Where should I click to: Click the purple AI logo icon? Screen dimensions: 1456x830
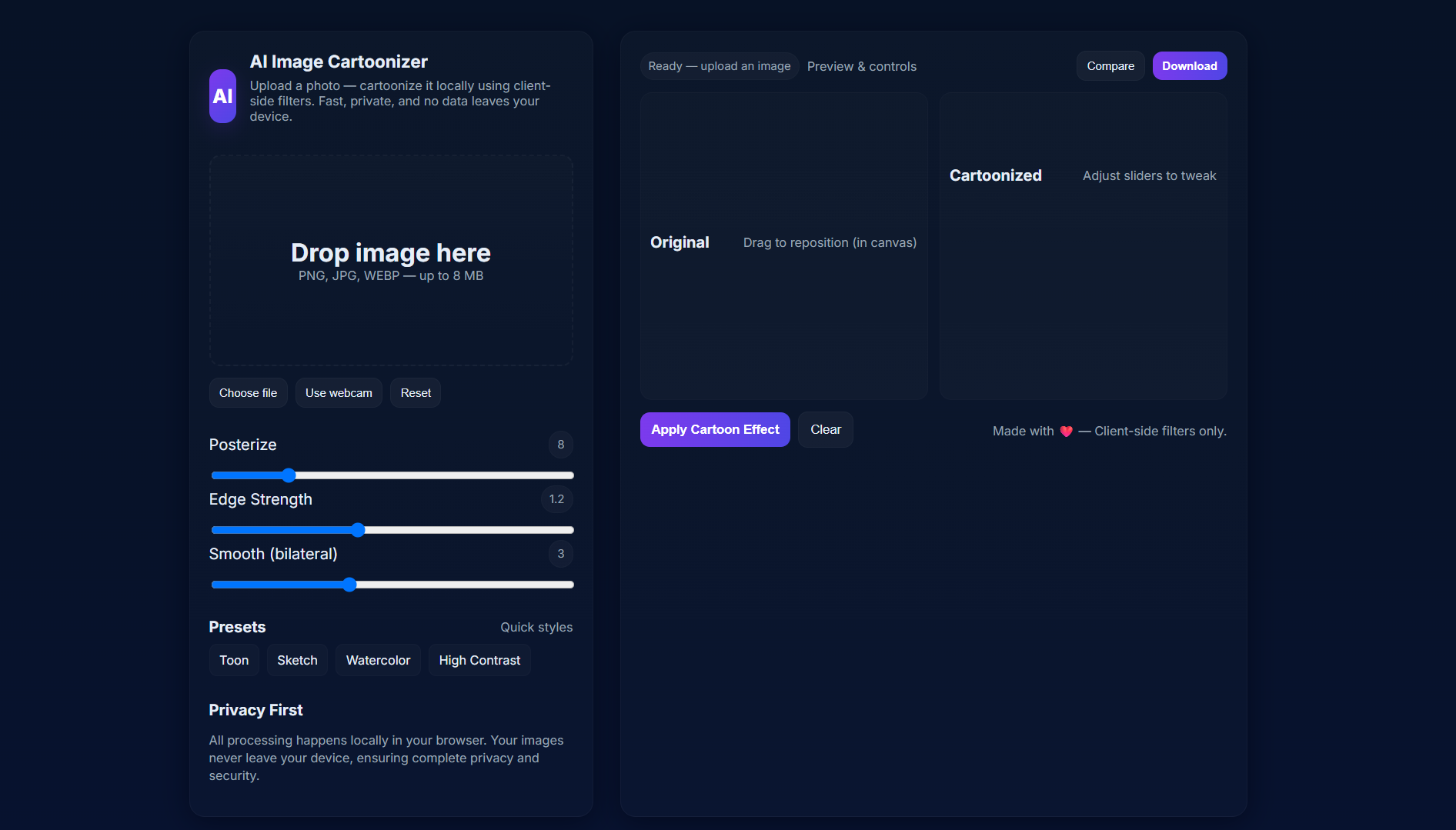click(222, 96)
